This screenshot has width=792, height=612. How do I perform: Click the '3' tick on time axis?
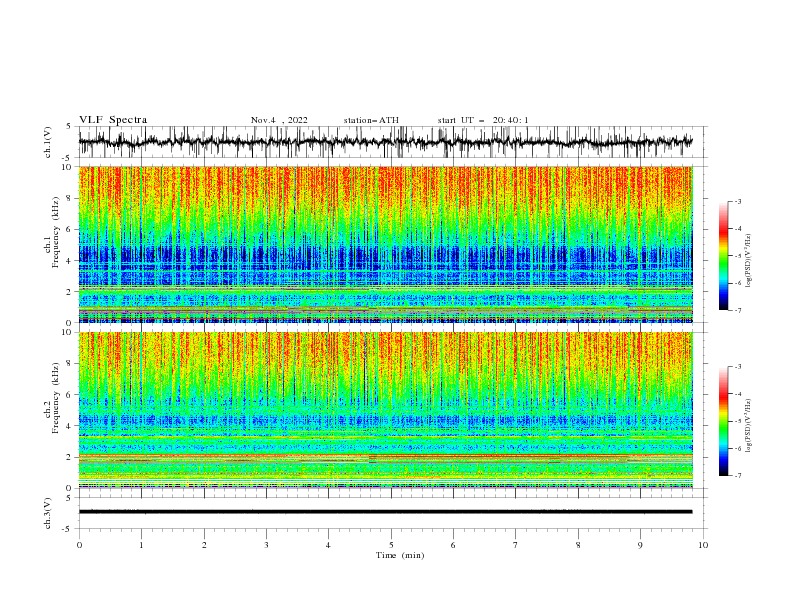(266, 545)
